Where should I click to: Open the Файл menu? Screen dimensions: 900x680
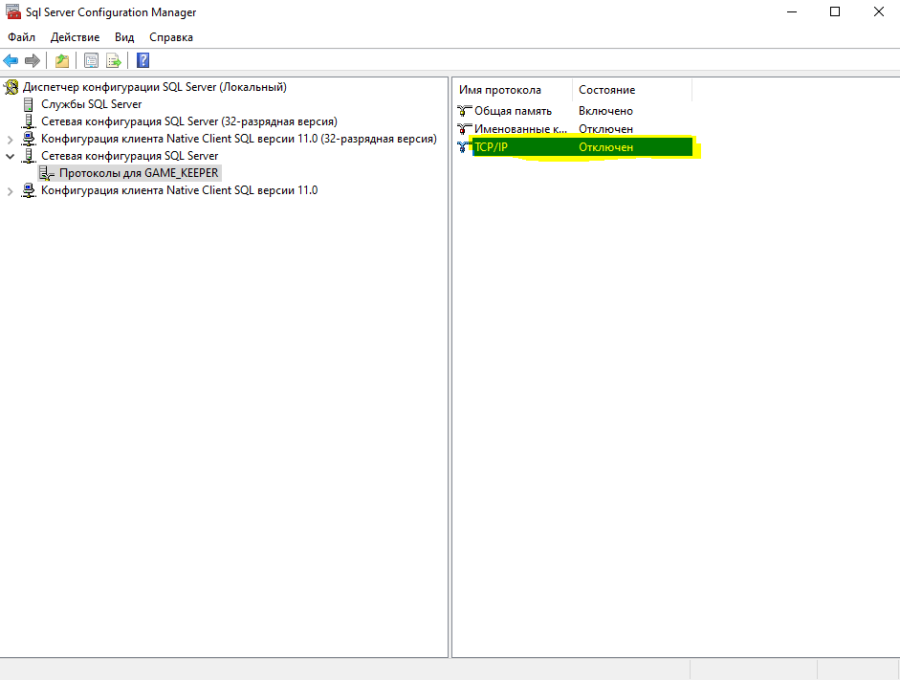pos(21,37)
